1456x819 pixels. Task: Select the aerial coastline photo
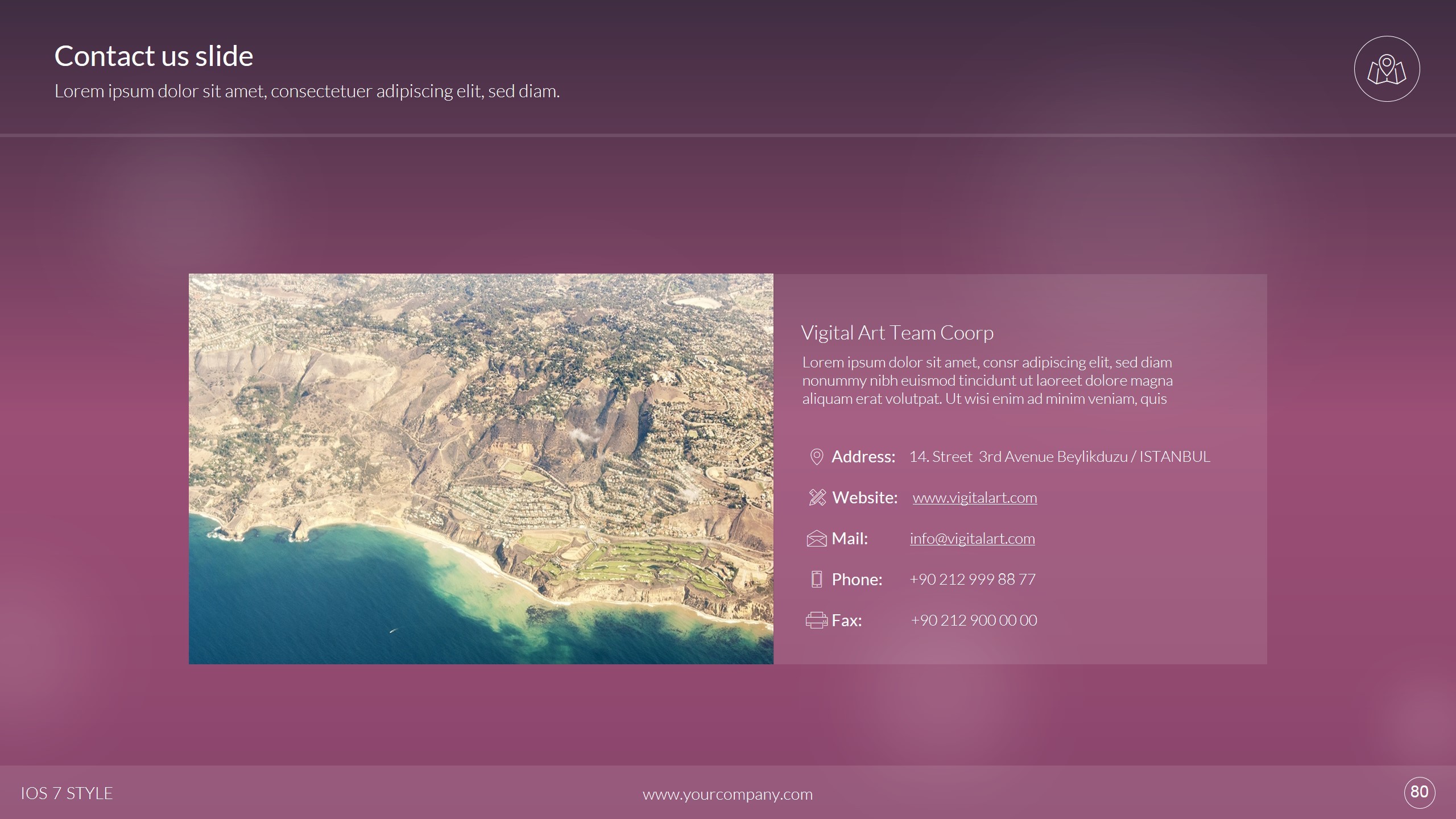click(481, 469)
